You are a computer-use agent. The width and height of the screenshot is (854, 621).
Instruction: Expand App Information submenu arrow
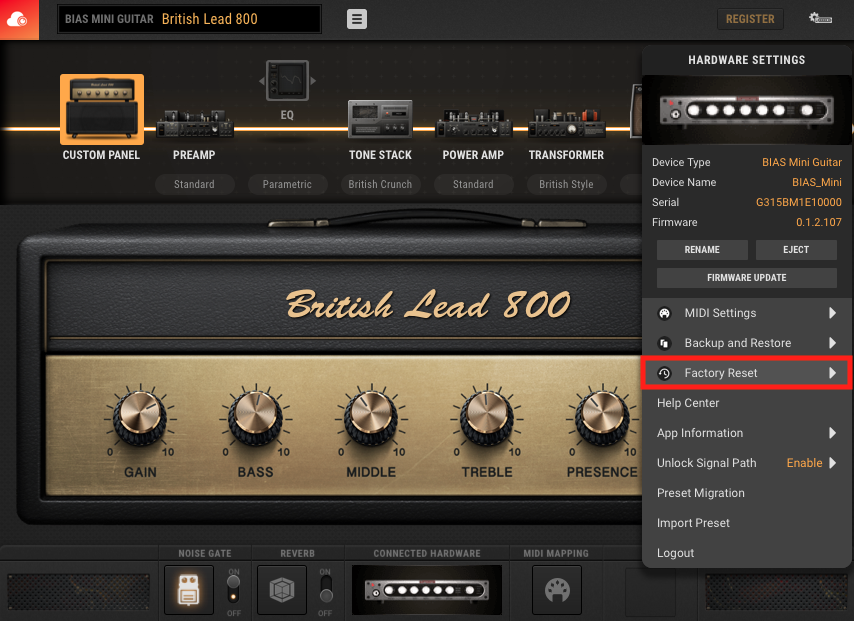pos(832,433)
